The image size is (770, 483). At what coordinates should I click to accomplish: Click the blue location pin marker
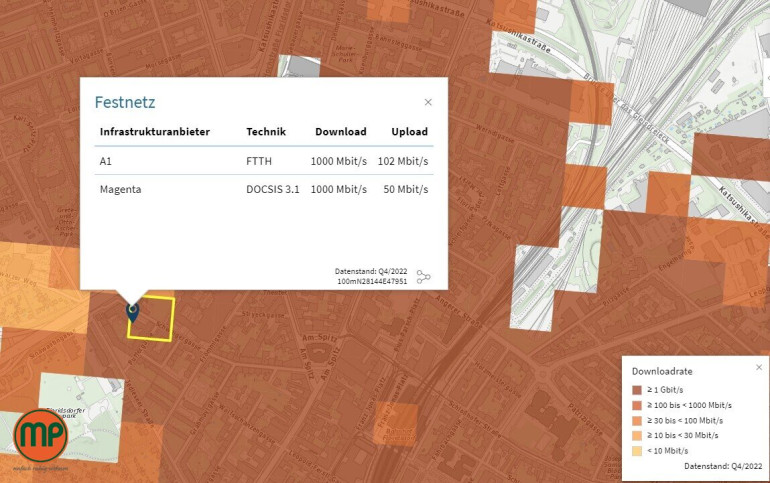click(x=133, y=312)
